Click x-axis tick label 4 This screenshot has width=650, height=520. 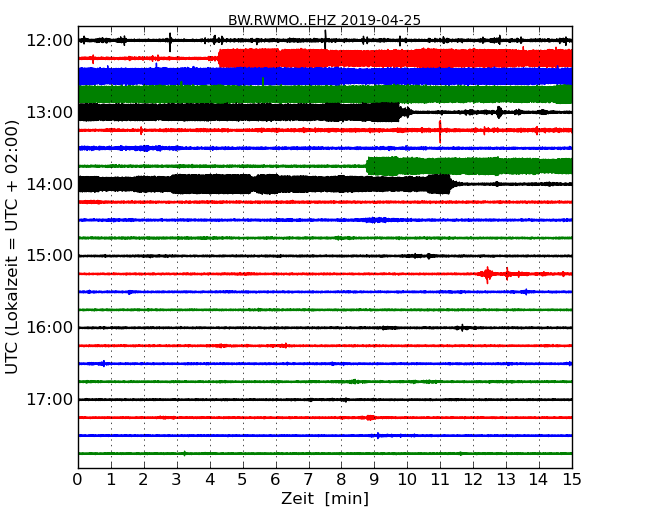(210, 480)
